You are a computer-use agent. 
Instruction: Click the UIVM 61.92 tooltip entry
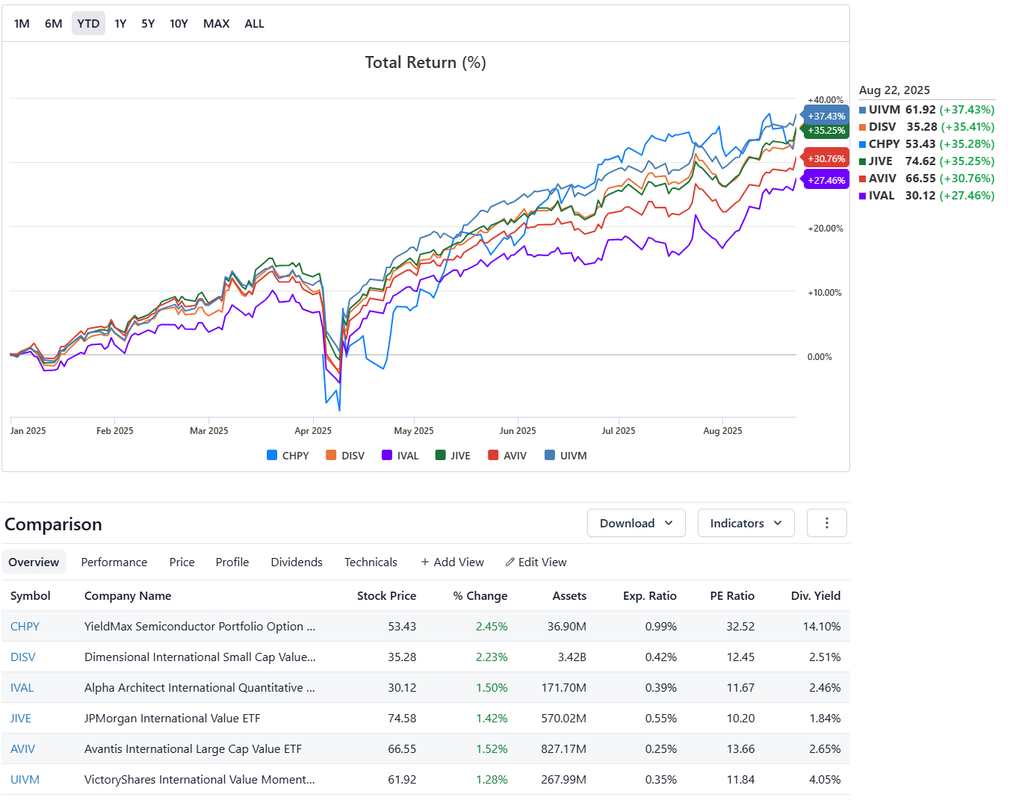point(927,110)
